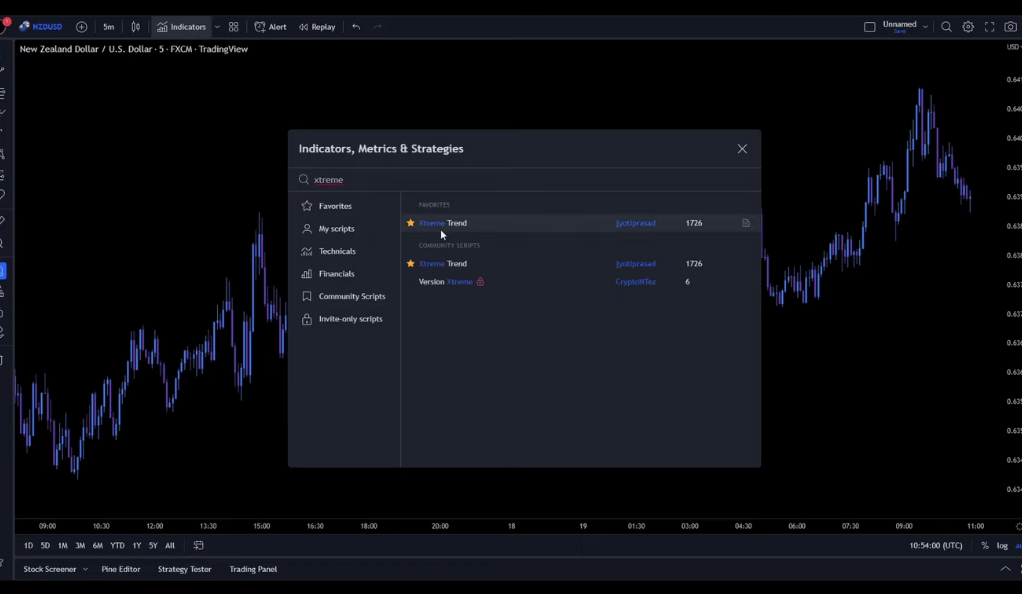Viewport: 1022px width, 594px height.
Task: Enter fullscreen chart mode
Action: (989, 27)
